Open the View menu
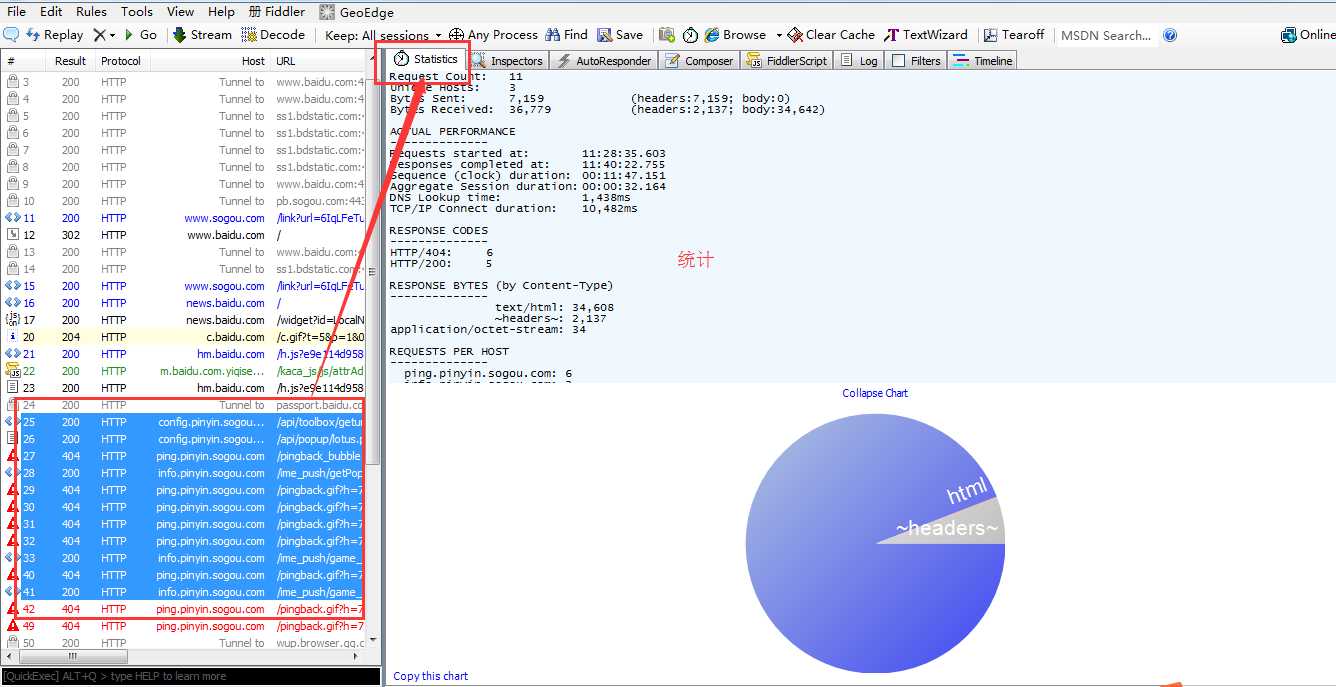Image resolution: width=1336 pixels, height=687 pixels. (181, 12)
